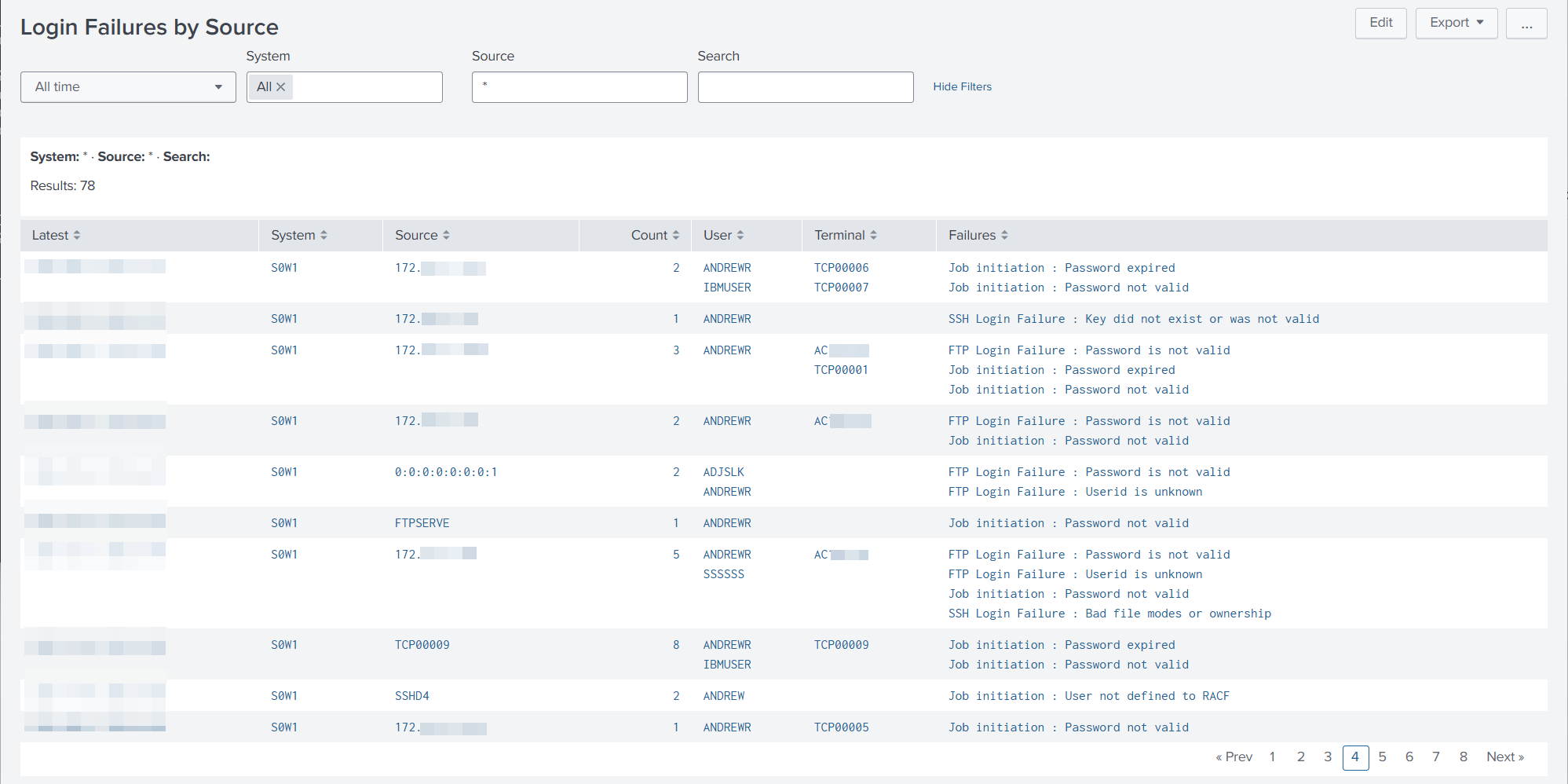
Task: Jump to results page 3
Action: (1328, 757)
